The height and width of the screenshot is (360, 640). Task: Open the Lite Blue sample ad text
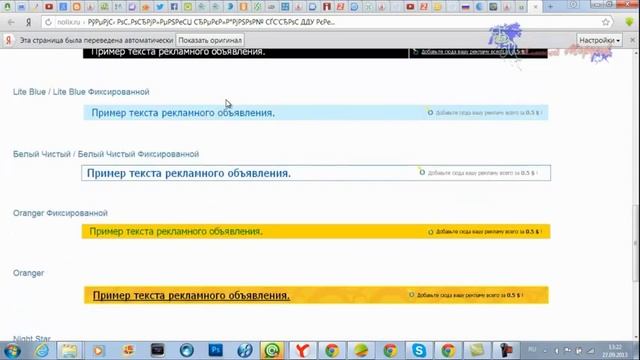pos(183,113)
